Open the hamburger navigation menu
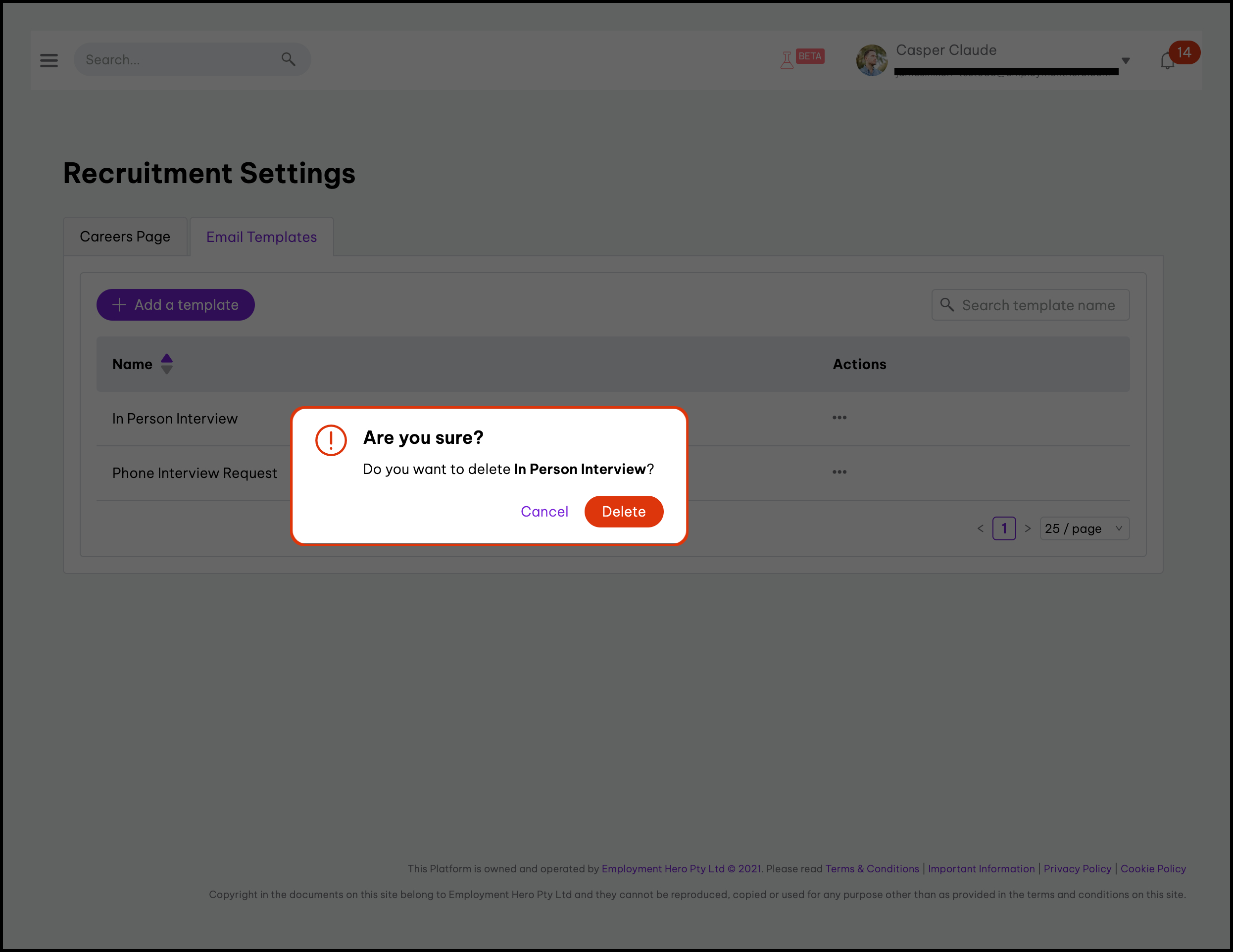 coord(49,60)
